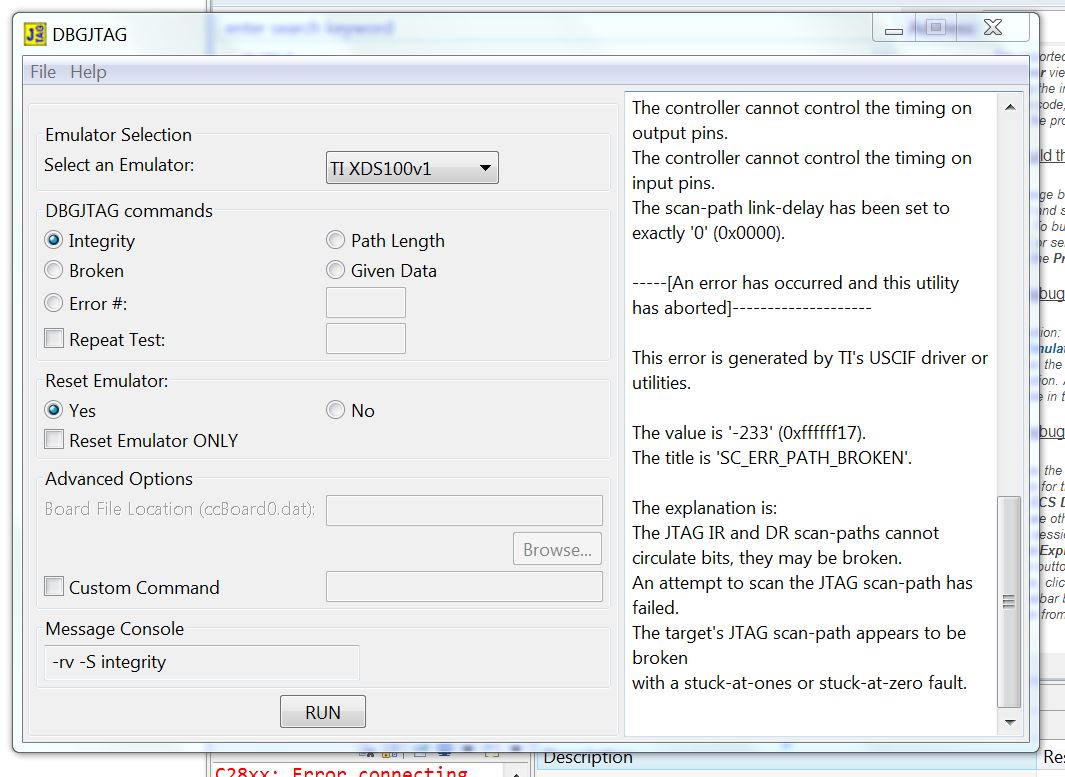Click the output pane scroll-up arrow
The width and height of the screenshot is (1065, 777).
(x=1010, y=107)
